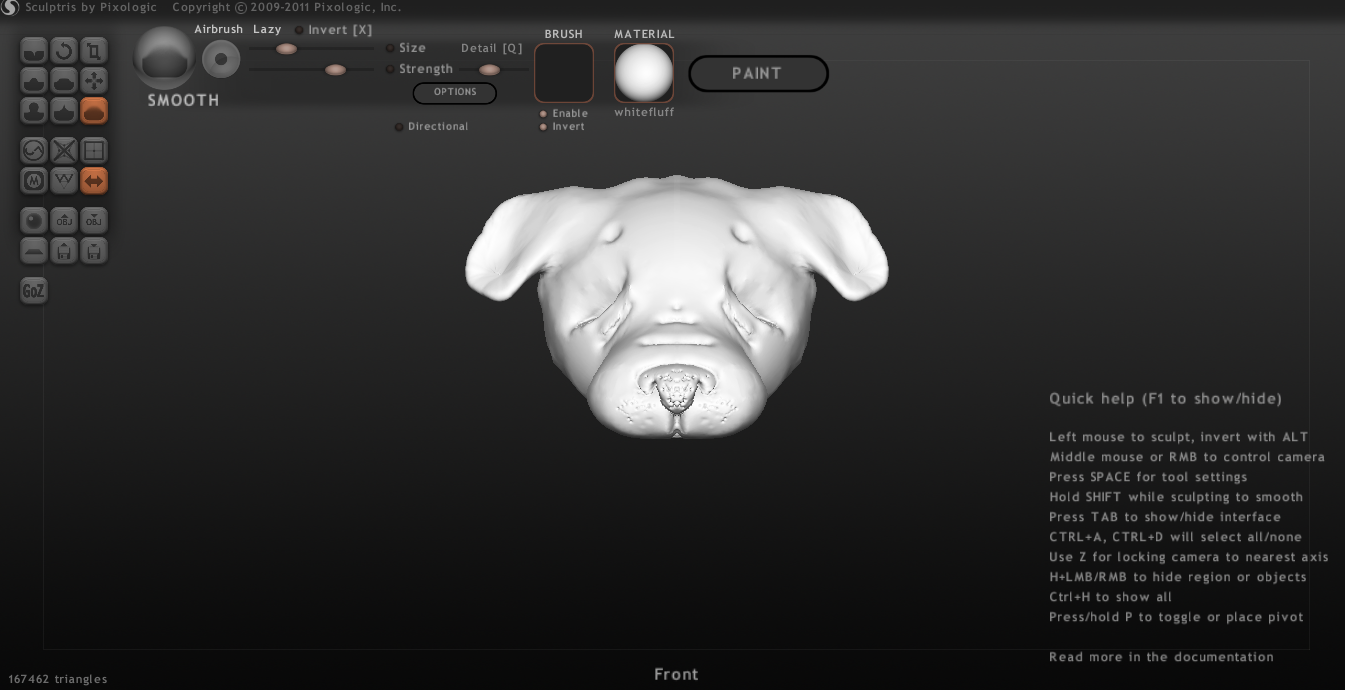Click the Reduce selected mesh icon
The image size is (1345, 690).
pos(64,151)
